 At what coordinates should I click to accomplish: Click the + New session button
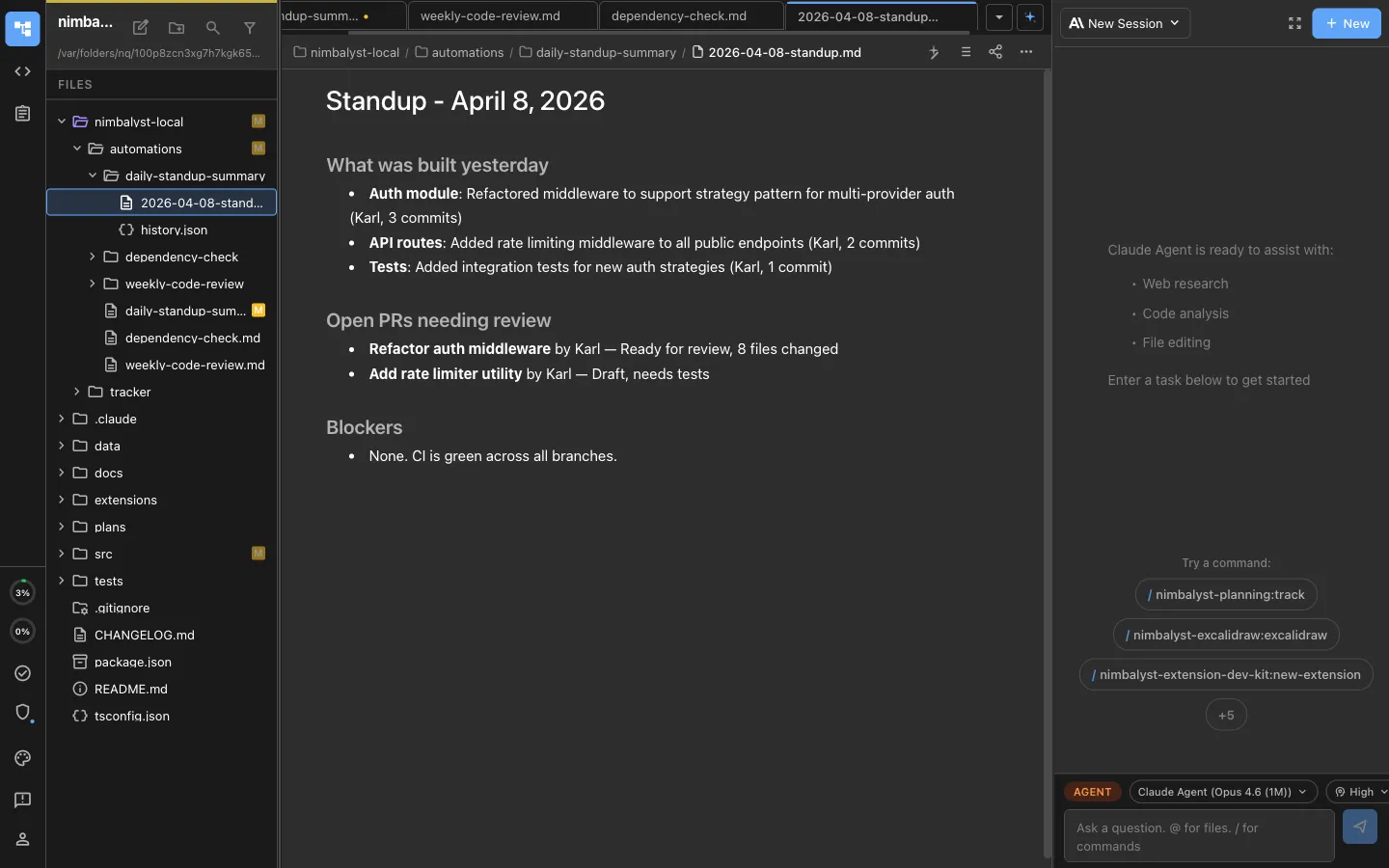point(1347,23)
